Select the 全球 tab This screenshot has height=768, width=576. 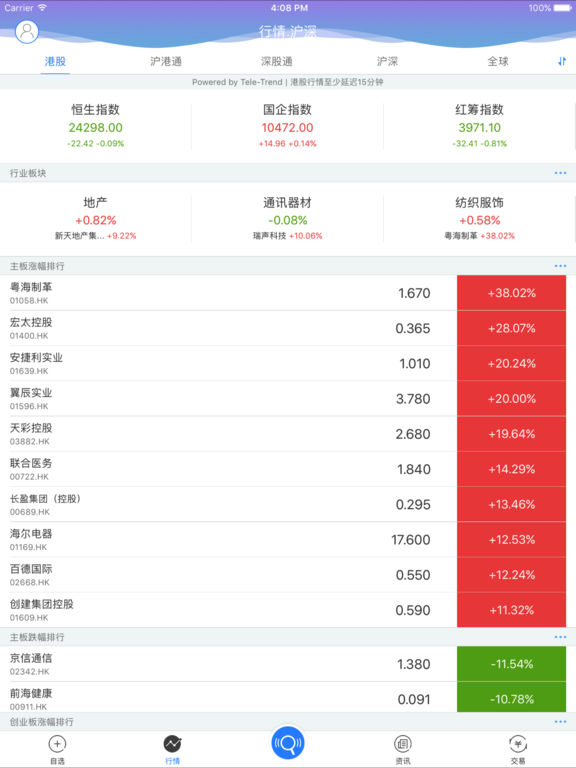498,62
